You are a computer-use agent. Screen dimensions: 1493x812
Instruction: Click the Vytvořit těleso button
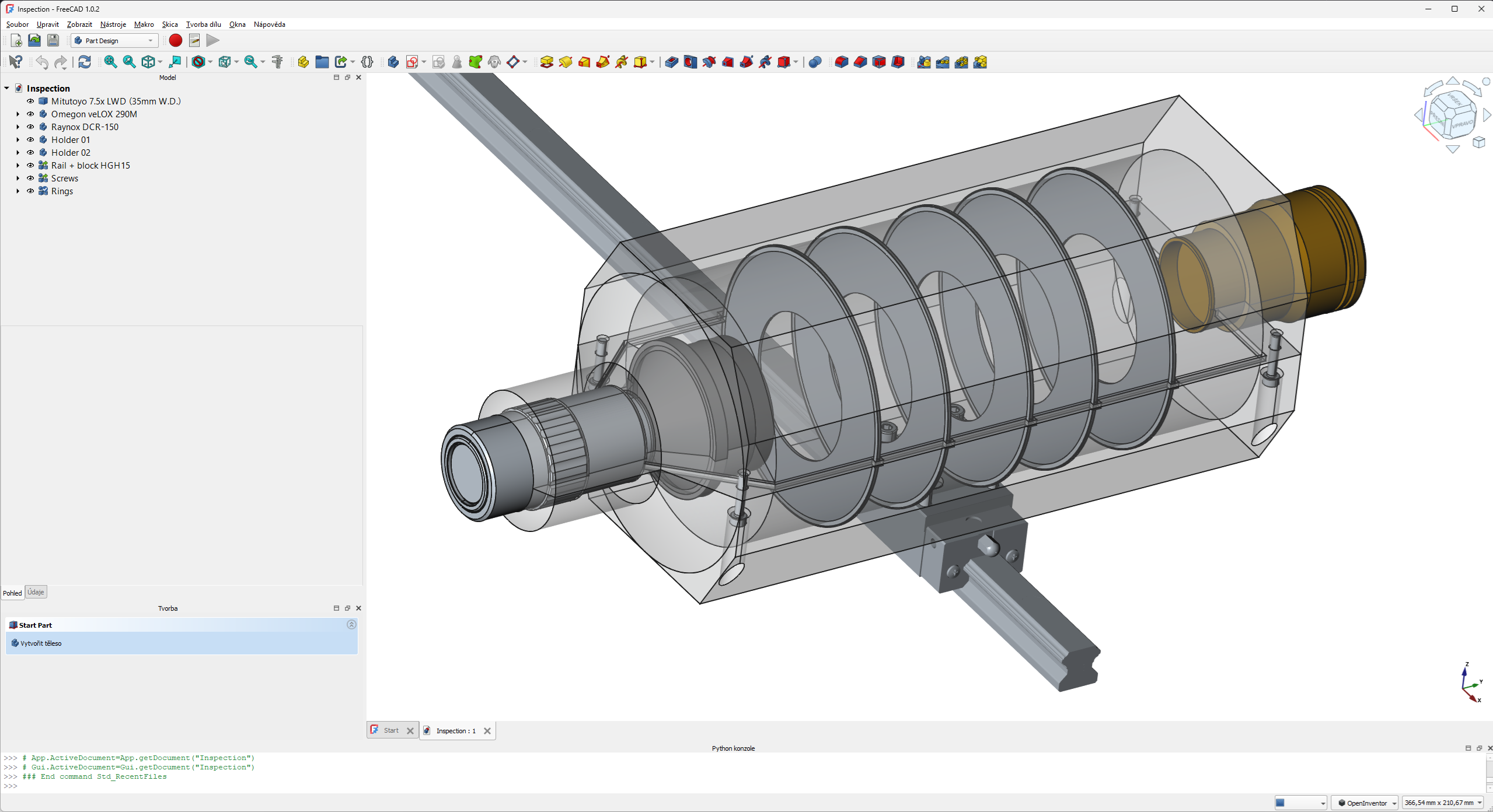pyautogui.click(x=40, y=643)
